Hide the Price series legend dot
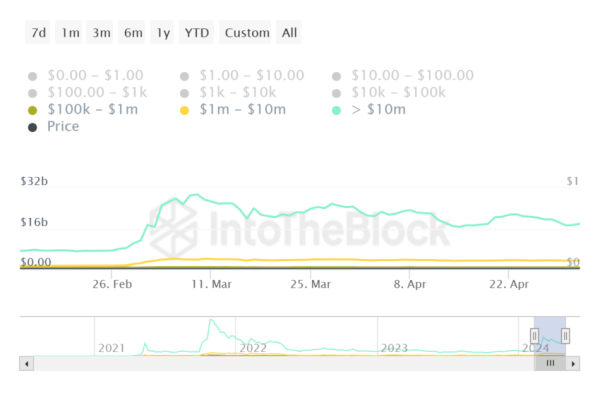600x400 pixels. point(33,126)
